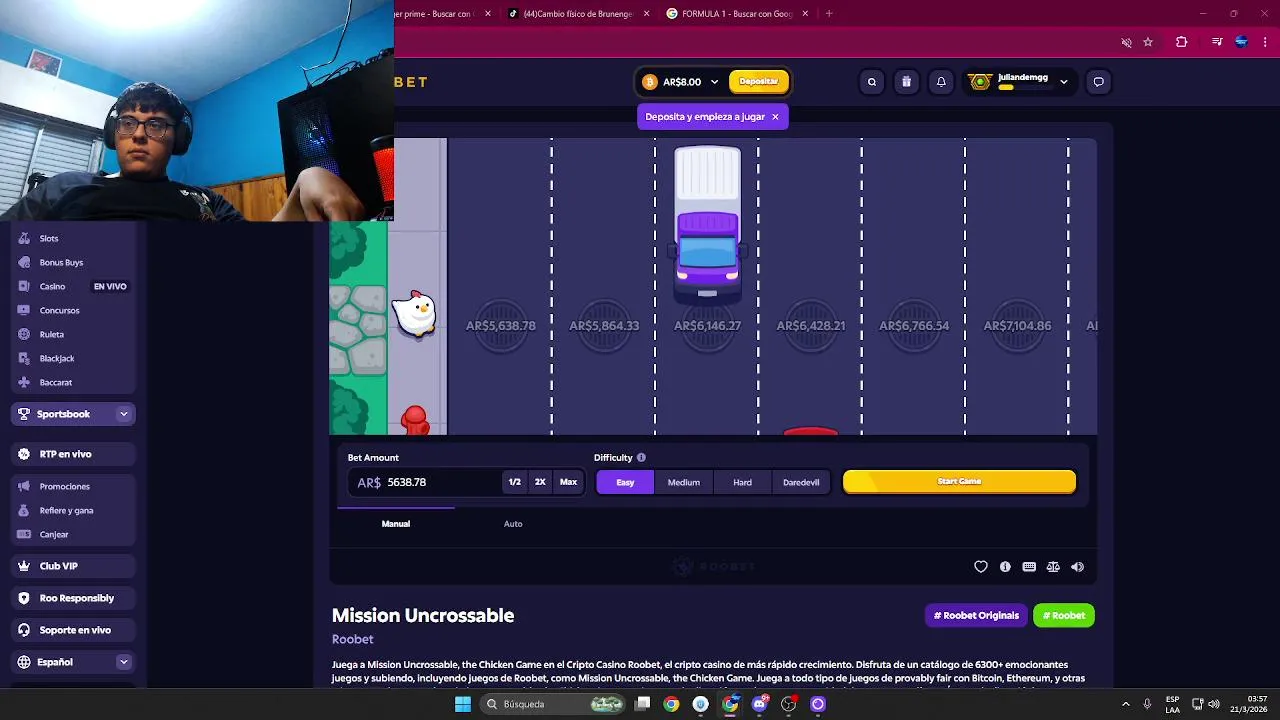Click the Depositar button
Image resolution: width=1280 pixels, height=720 pixels.
point(759,82)
